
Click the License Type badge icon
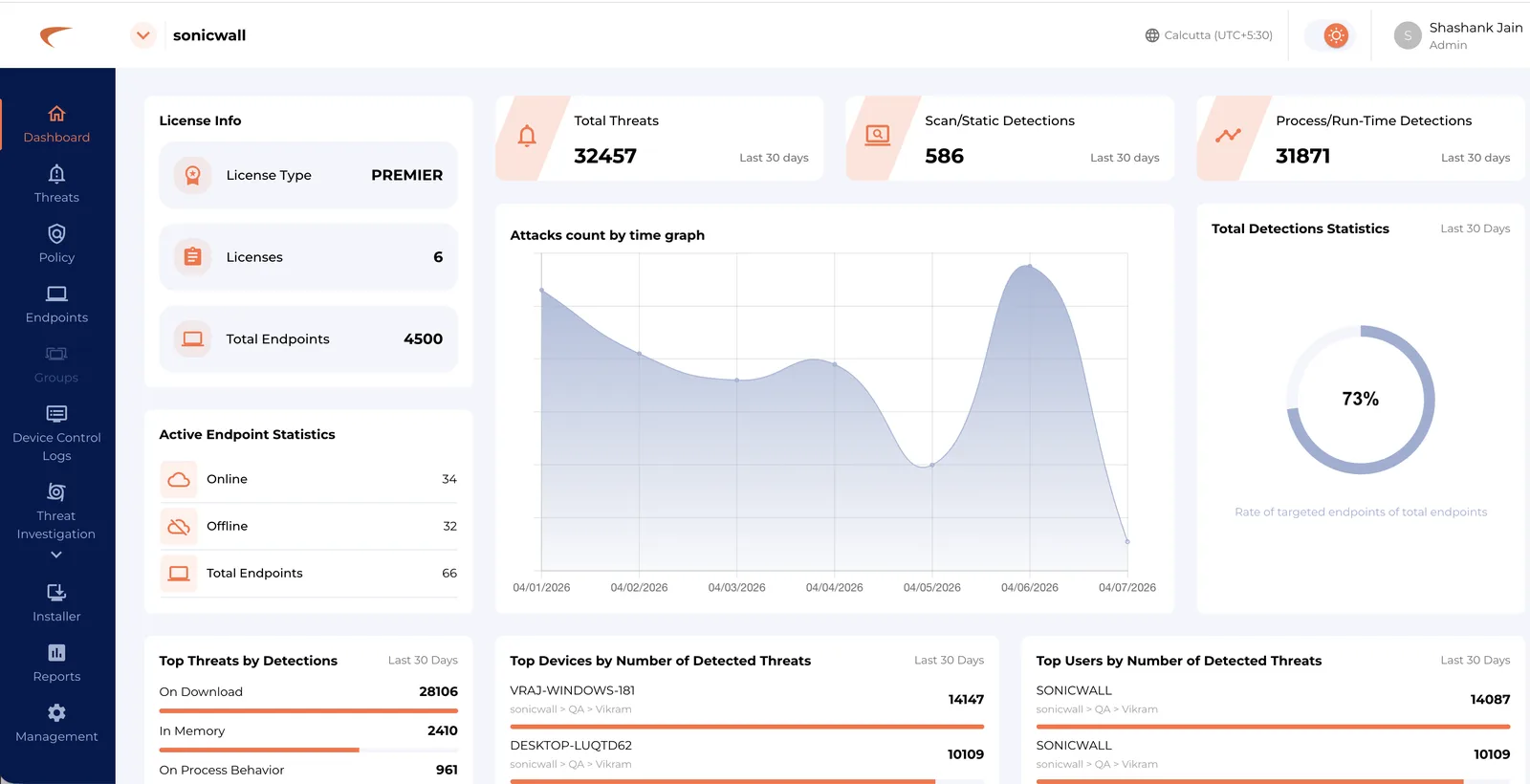point(193,175)
